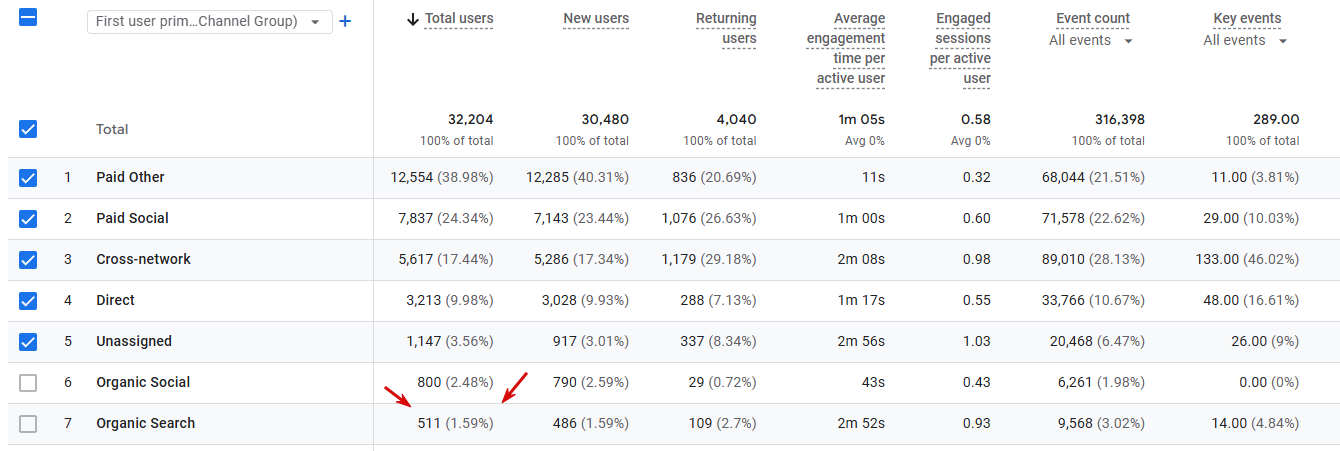The width and height of the screenshot is (1340, 451).
Task: Uncheck the Direct row checkbox
Action: click(x=28, y=301)
